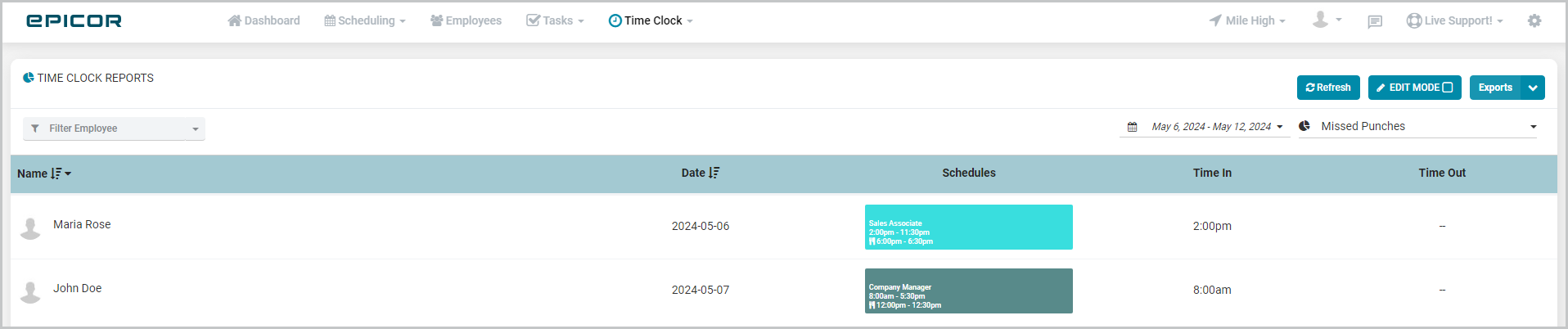Image resolution: width=1568 pixels, height=329 pixels.
Task: Select the teal Sales Associate schedule block
Action: (x=969, y=228)
